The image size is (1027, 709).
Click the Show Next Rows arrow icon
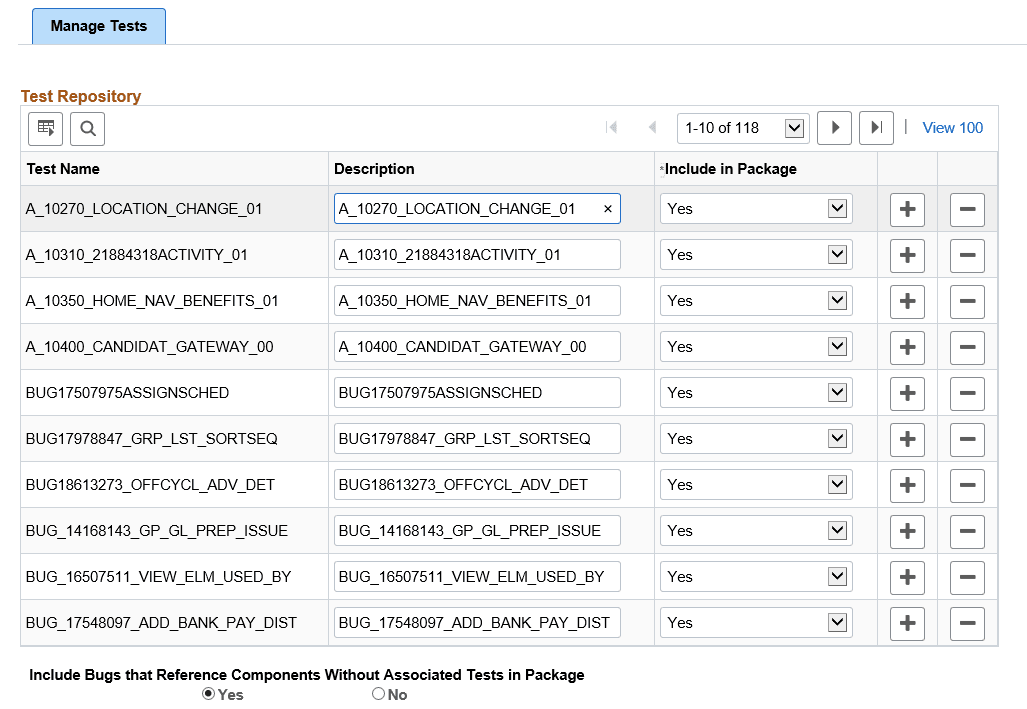(x=834, y=127)
